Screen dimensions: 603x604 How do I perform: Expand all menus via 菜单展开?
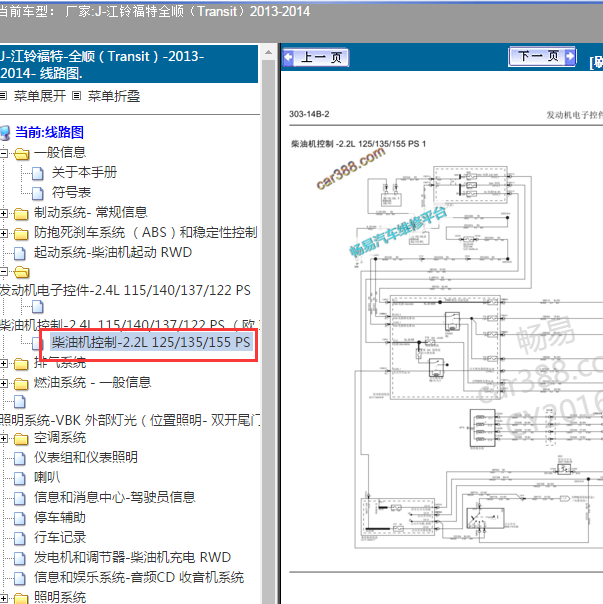click(x=40, y=96)
